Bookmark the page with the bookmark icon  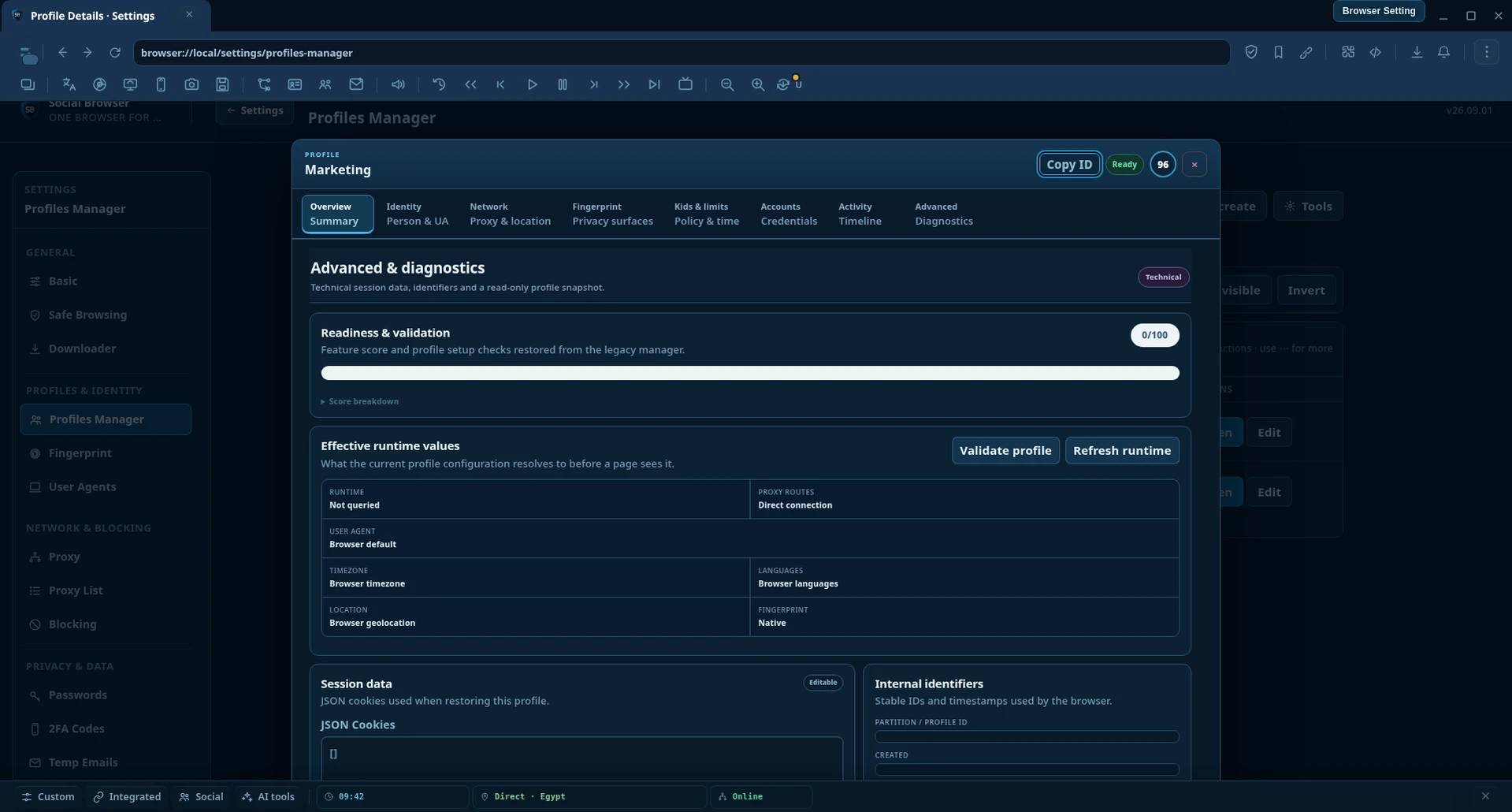coord(1278,52)
